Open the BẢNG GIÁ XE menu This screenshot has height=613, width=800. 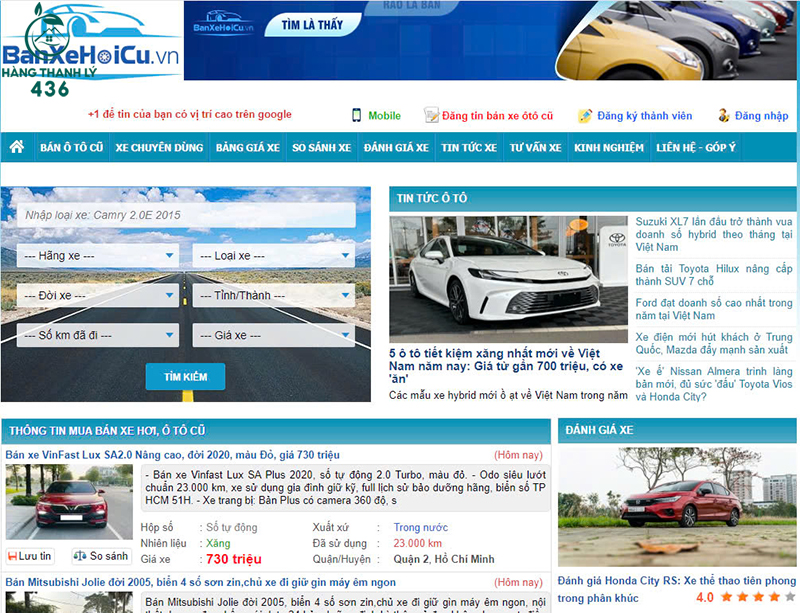click(248, 148)
